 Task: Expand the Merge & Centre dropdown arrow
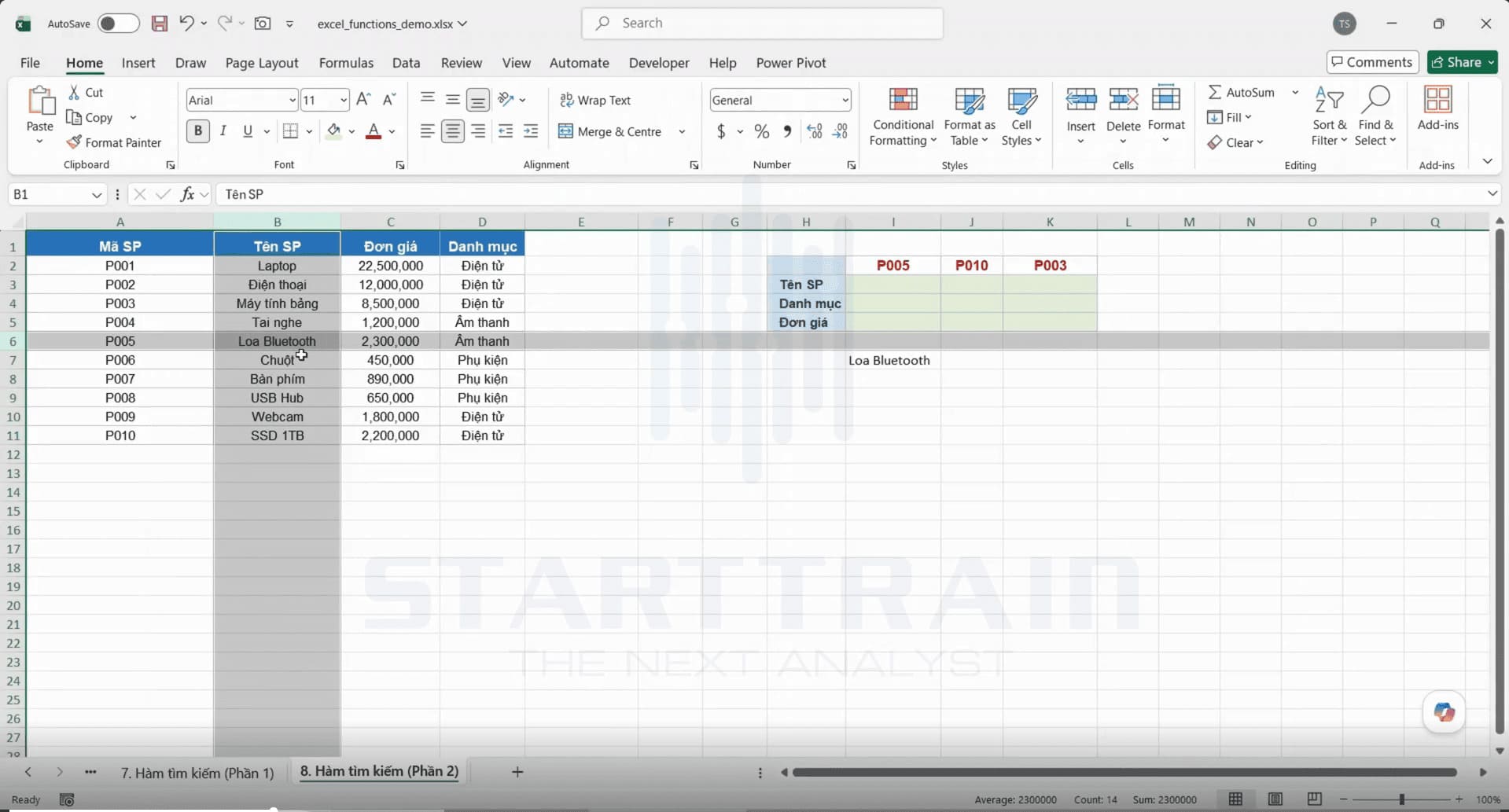click(682, 131)
